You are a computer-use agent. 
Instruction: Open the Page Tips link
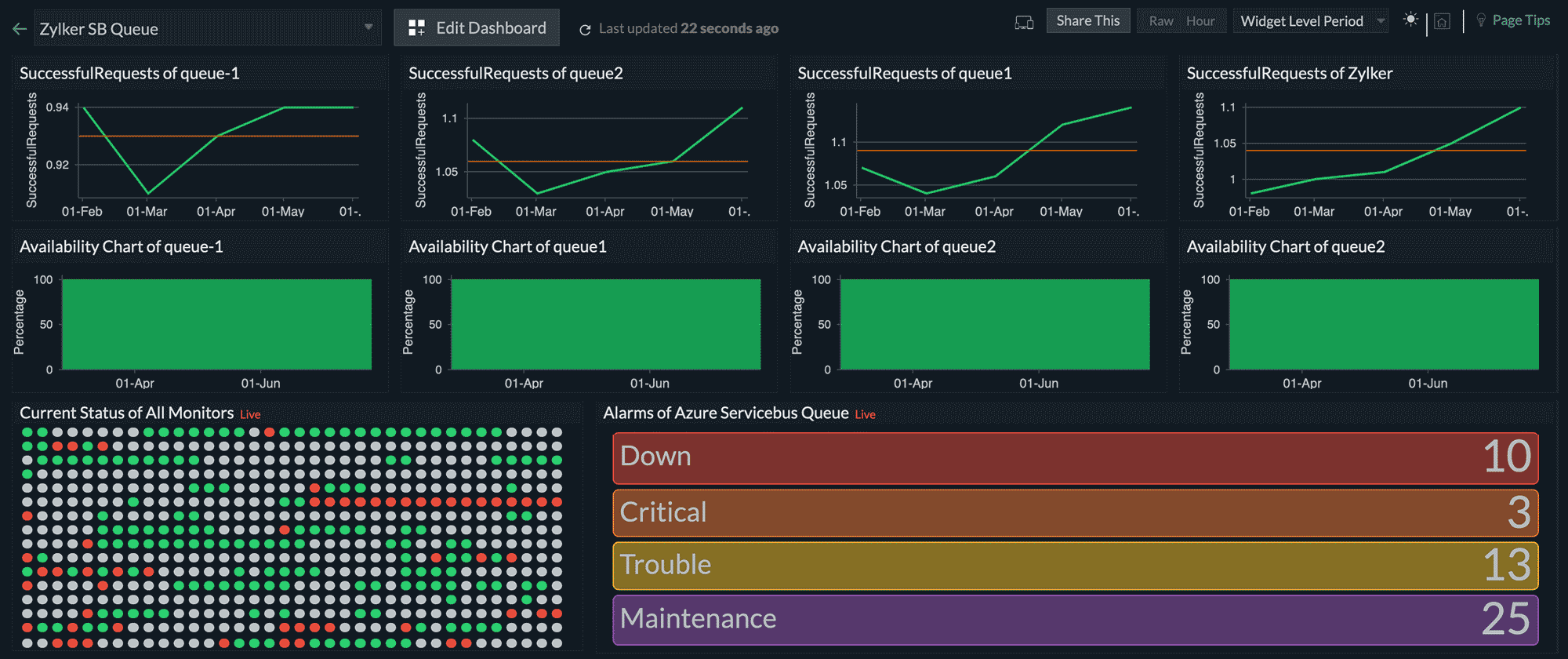[x=1521, y=20]
